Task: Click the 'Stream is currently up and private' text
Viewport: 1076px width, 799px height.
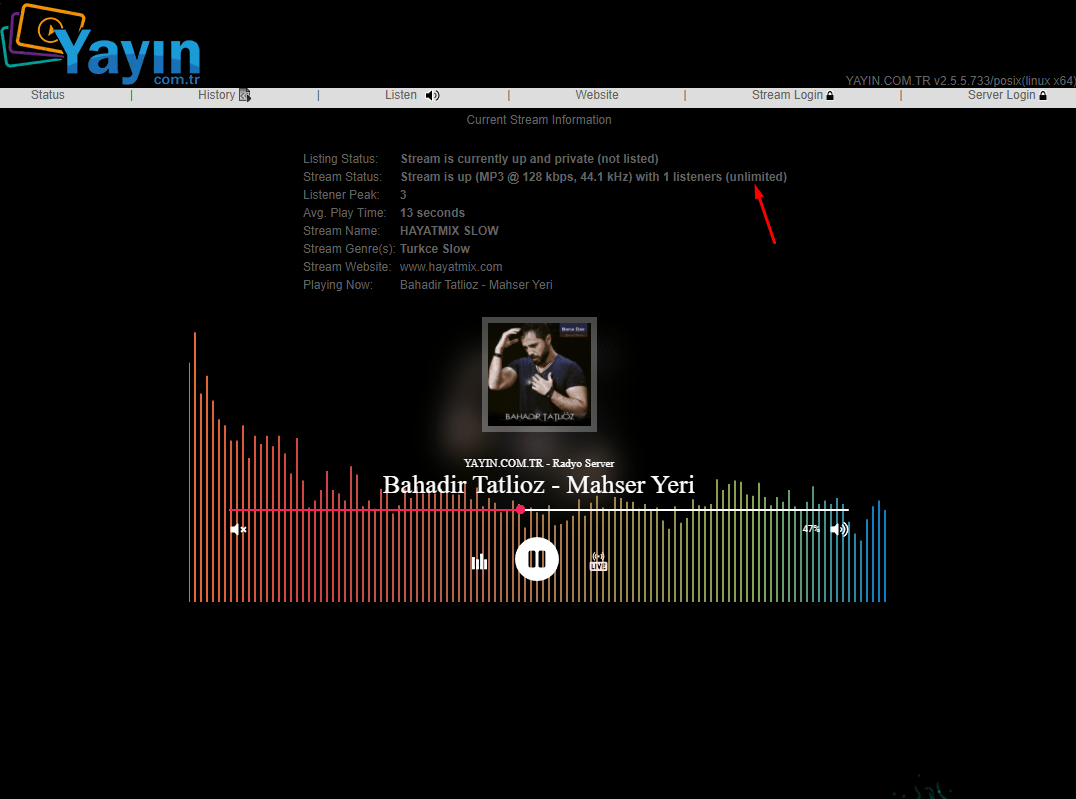Action: [x=529, y=159]
